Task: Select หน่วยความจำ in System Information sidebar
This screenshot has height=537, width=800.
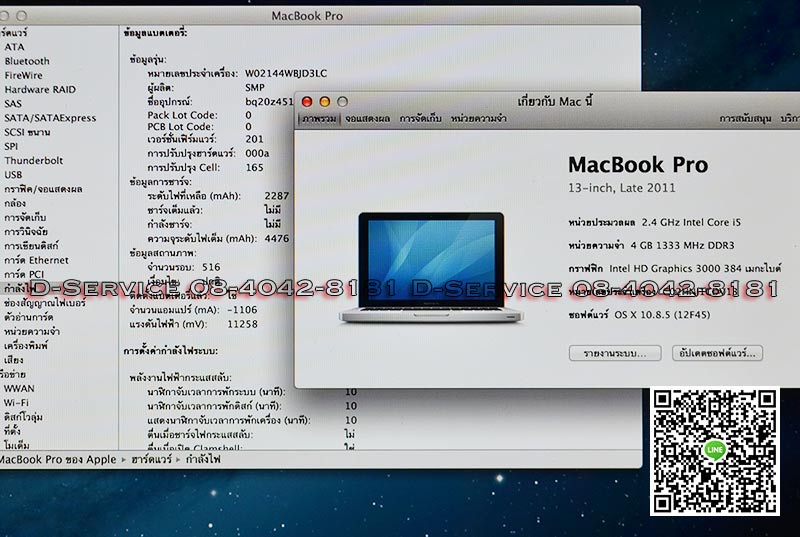Action: pos(32,331)
